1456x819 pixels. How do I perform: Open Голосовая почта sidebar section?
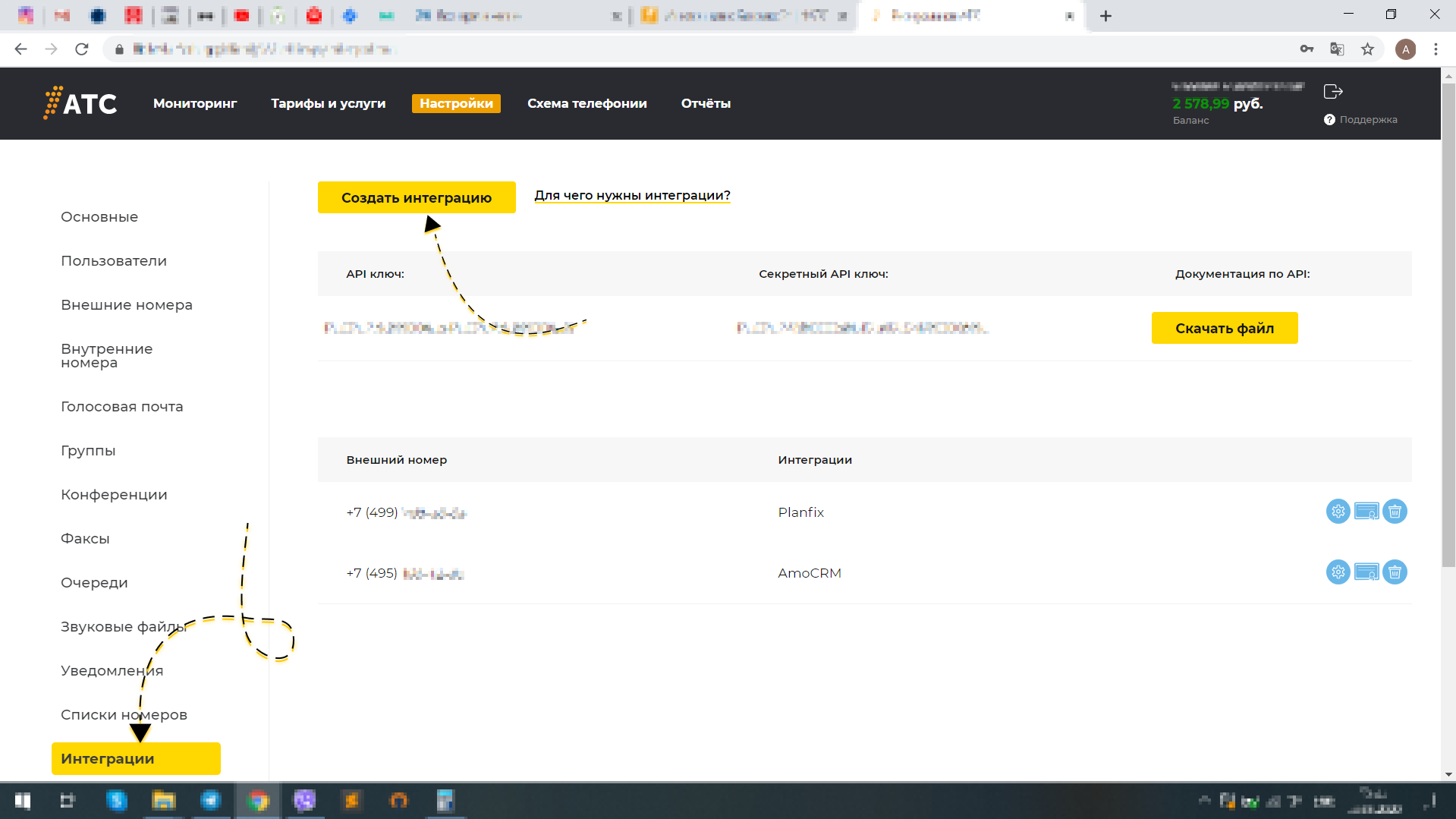point(122,407)
